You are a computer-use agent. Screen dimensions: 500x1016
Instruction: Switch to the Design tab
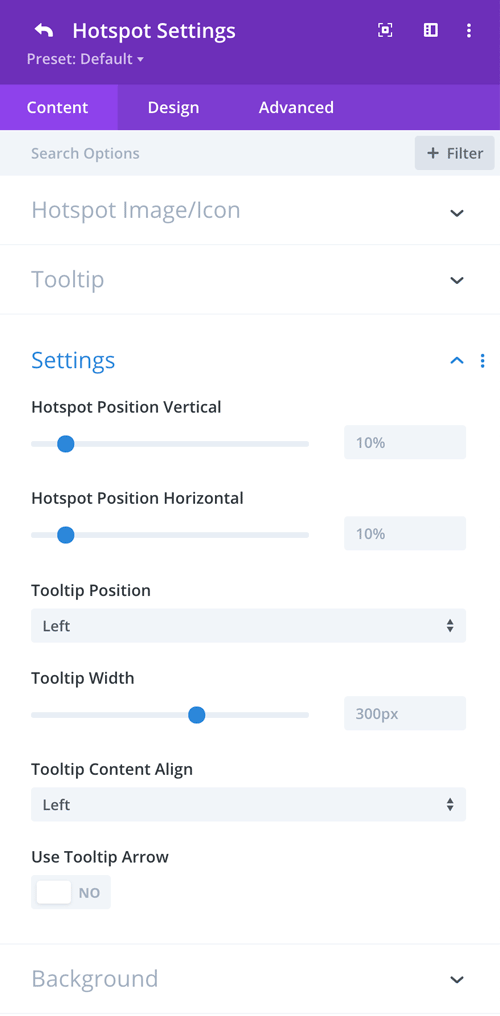pos(174,107)
